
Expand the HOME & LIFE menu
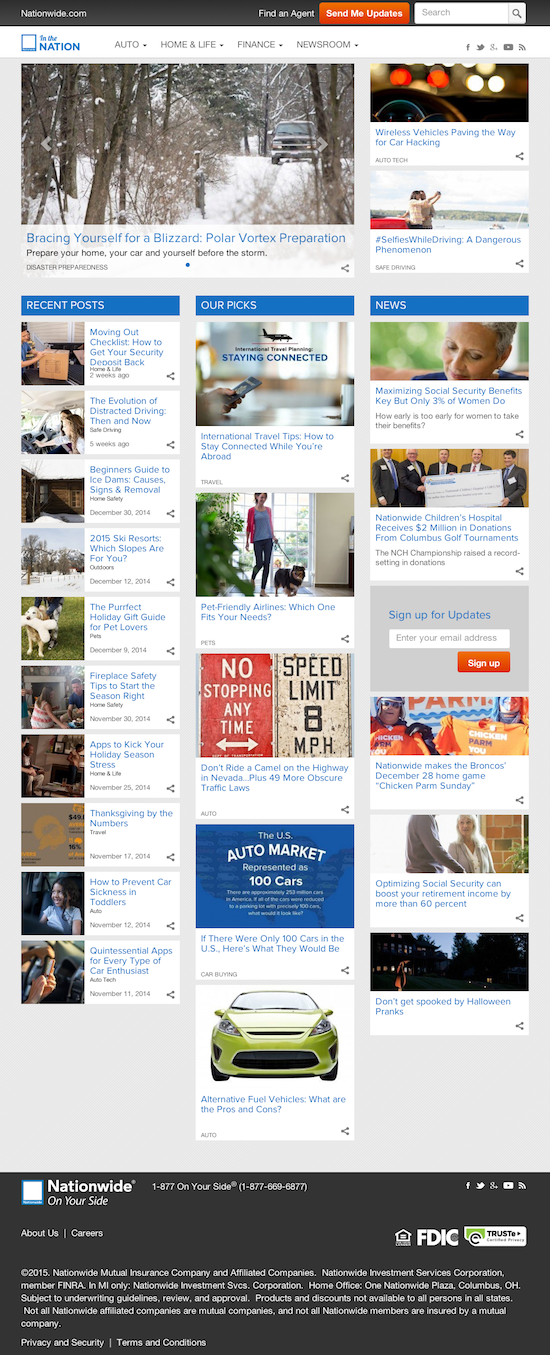(x=191, y=45)
